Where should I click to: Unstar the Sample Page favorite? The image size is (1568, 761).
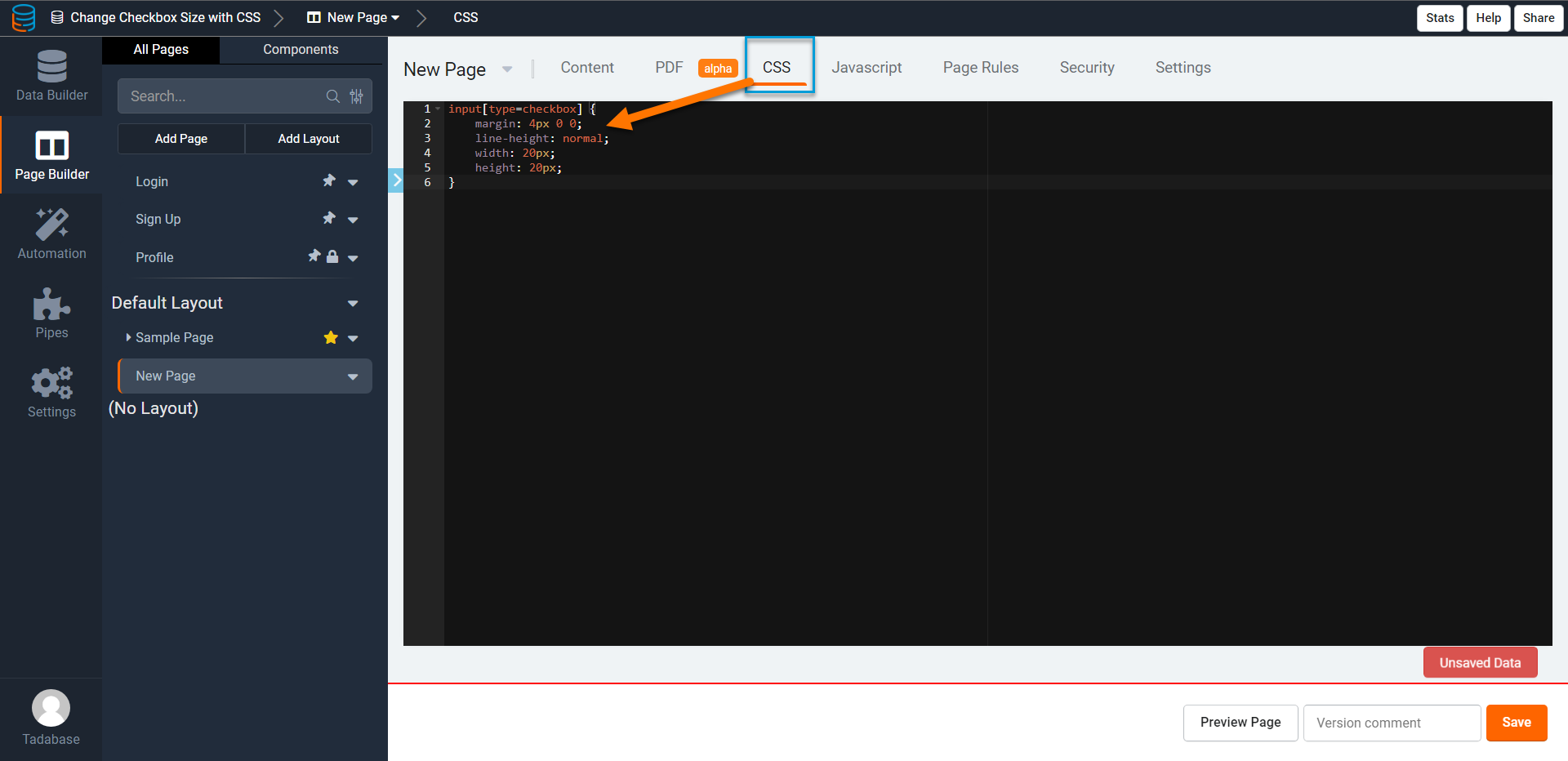click(330, 337)
